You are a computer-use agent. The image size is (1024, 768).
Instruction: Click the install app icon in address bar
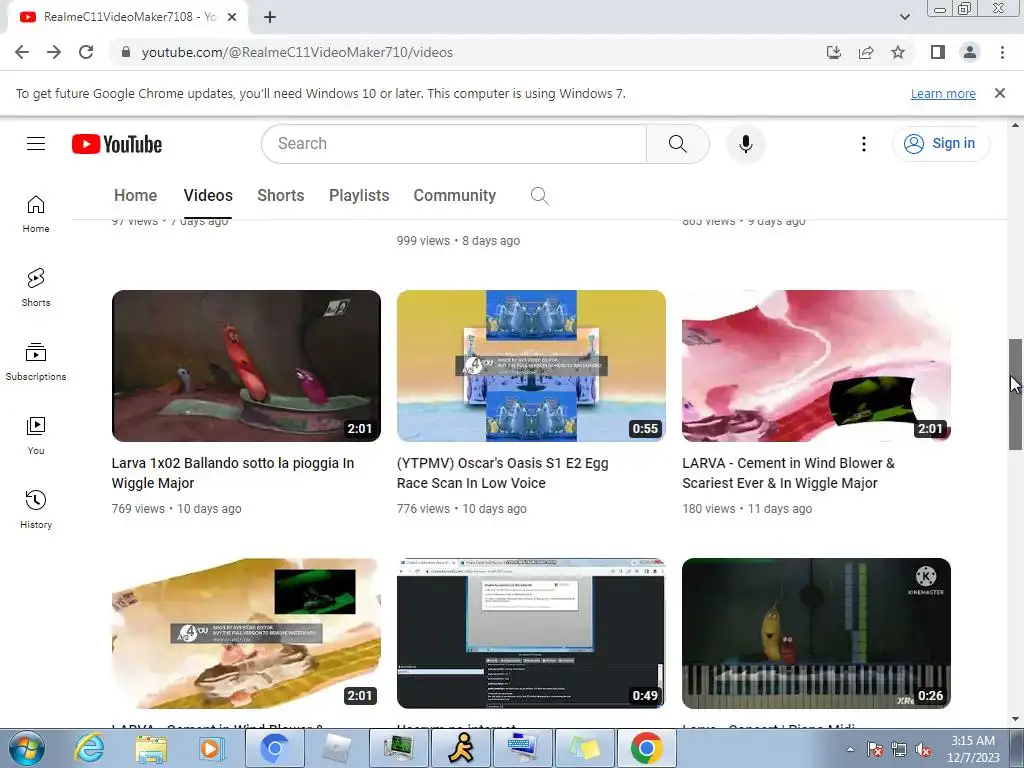tap(833, 52)
